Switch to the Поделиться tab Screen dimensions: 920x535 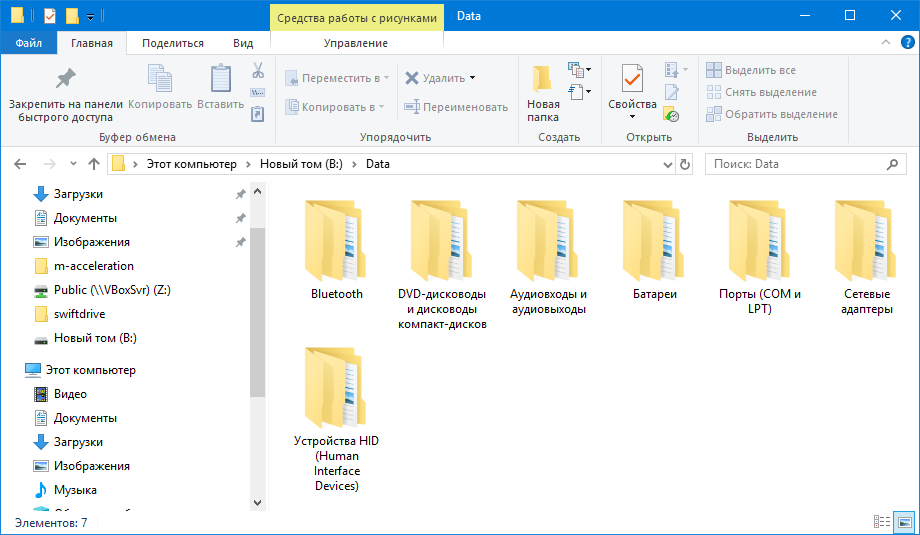(172, 43)
